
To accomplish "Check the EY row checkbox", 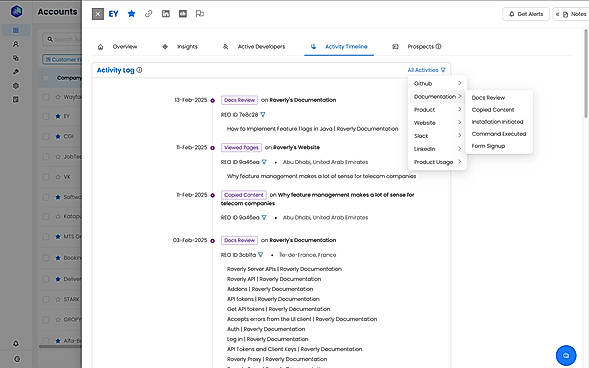I will pos(45,116).
